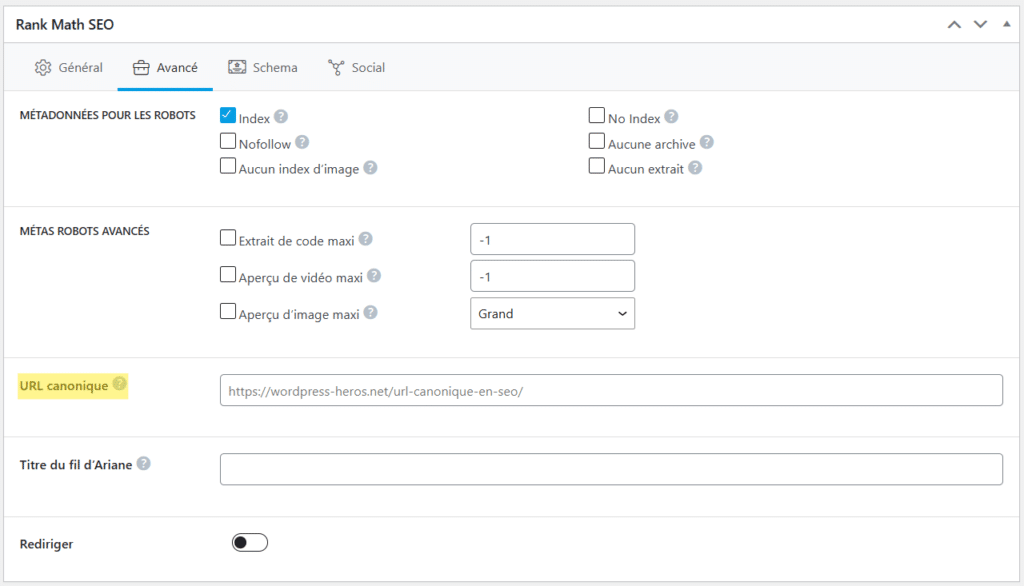
Task: Show help for Aperçu d'image maxi
Action: pyautogui.click(x=370, y=312)
